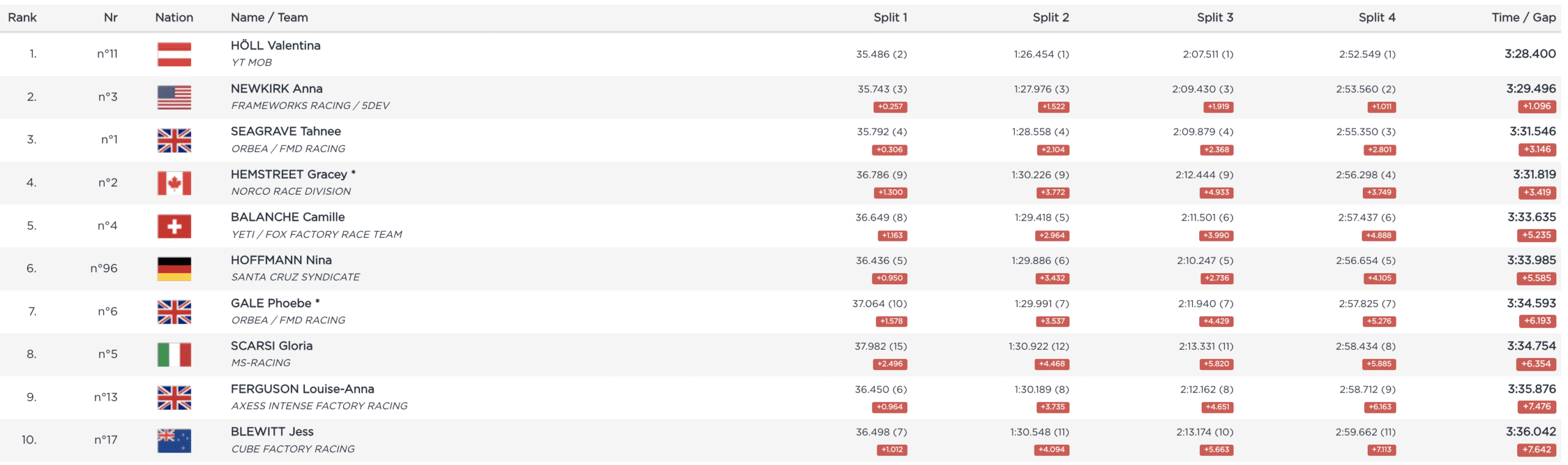Image resolution: width=1568 pixels, height=465 pixels.
Task: Open rider name FERGUSON Louise-Anna
Action: pyautogui.click(x=302, y=389)
